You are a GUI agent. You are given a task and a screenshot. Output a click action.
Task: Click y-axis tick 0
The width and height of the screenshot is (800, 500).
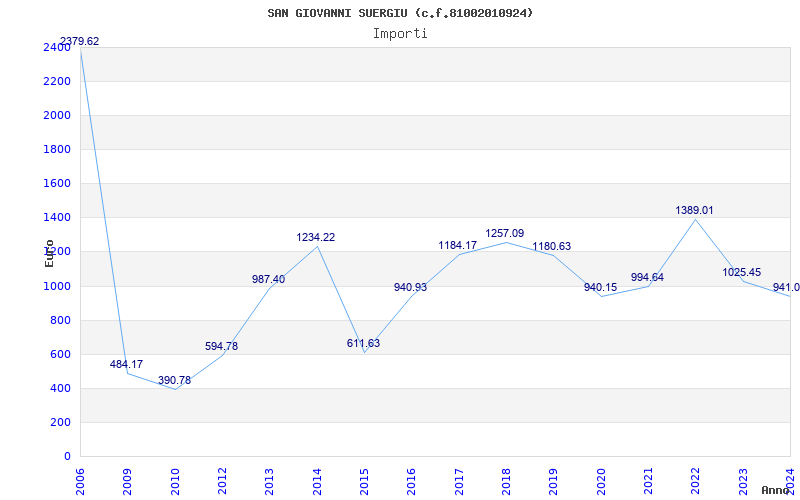pyautogui.click(x=68, y=457)
